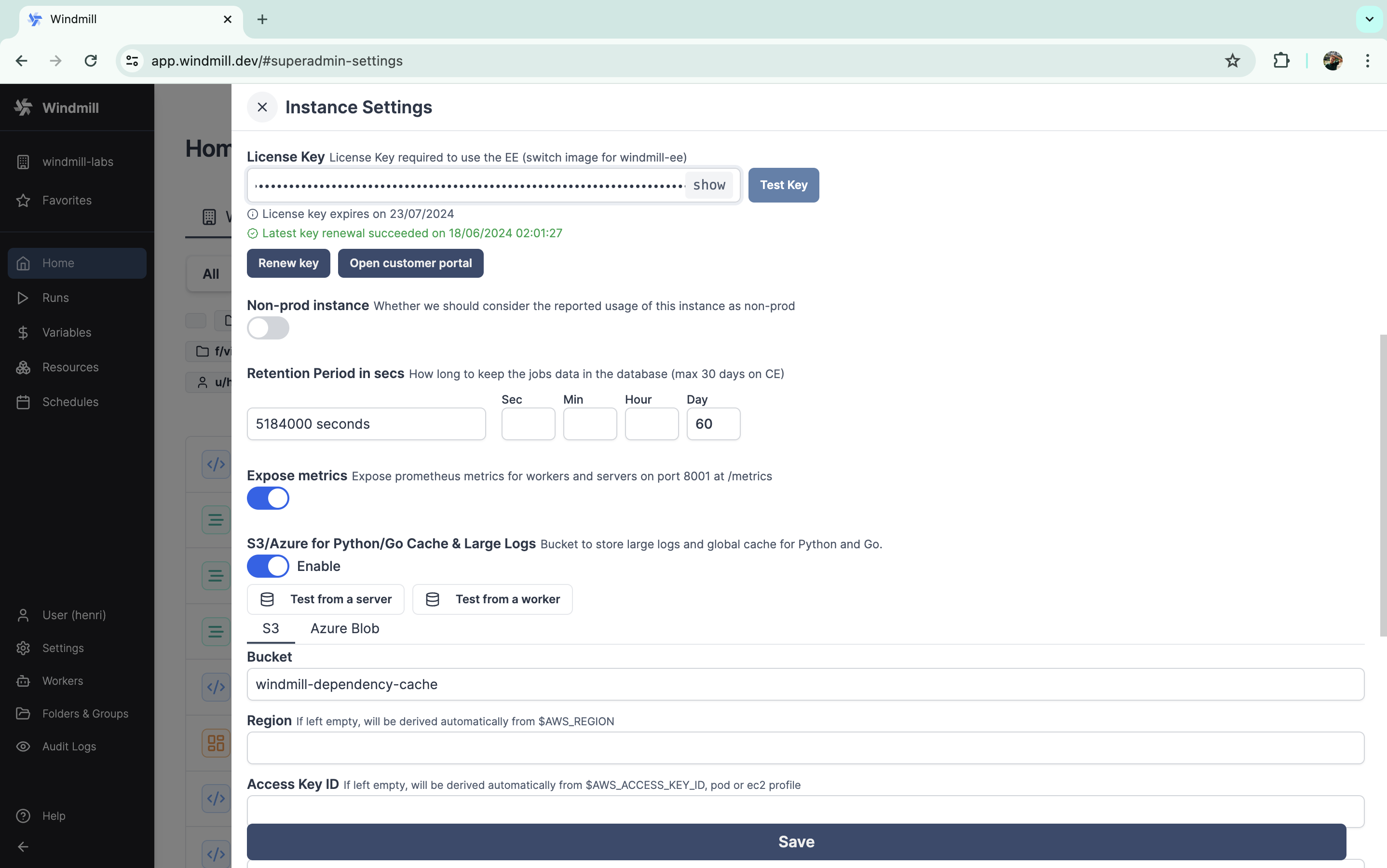1387x868 pixels.
Task: Open Schedules from the sidebar
Action: (70, 402)
